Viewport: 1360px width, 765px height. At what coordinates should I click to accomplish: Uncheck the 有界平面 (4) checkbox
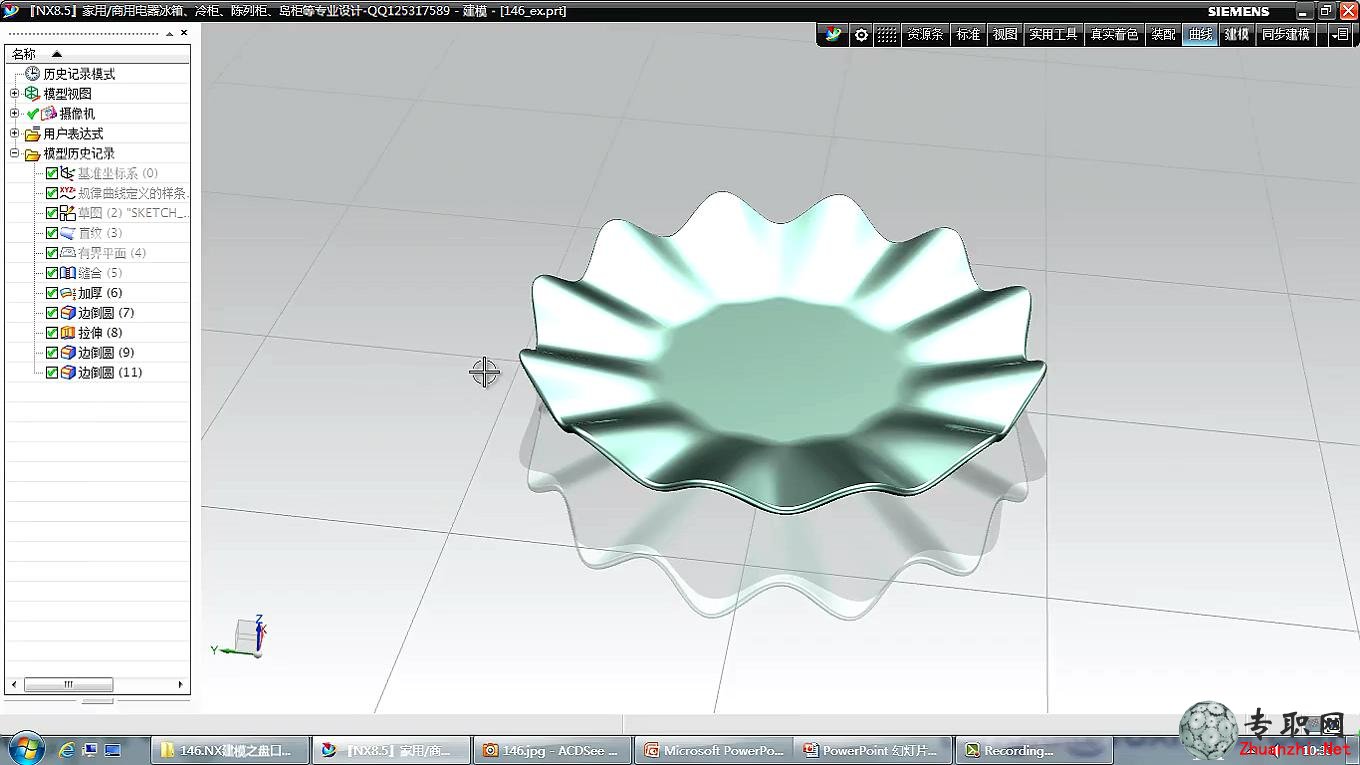[x=52, y=253]
